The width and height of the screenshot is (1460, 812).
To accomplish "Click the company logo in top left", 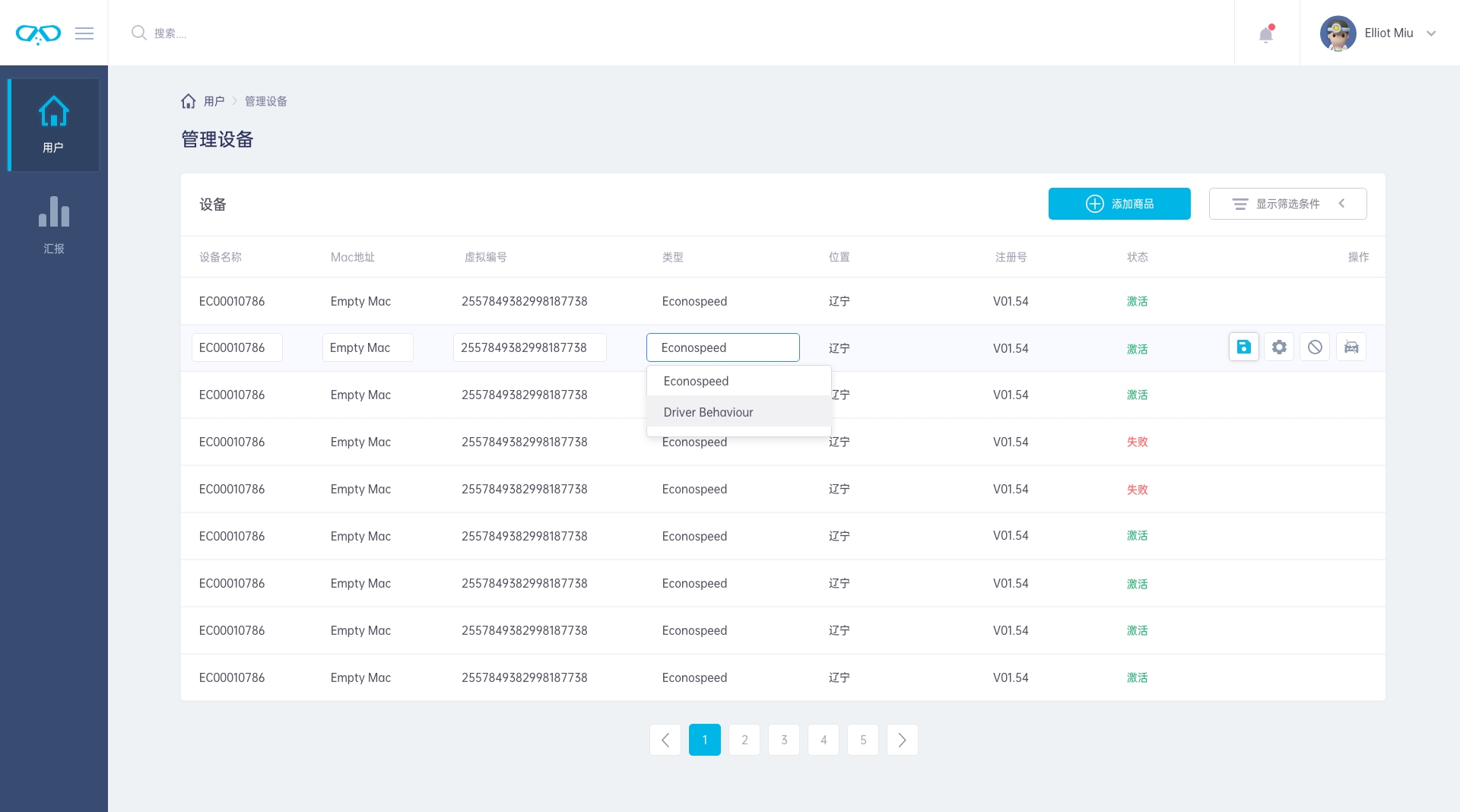I will (38, 33).
